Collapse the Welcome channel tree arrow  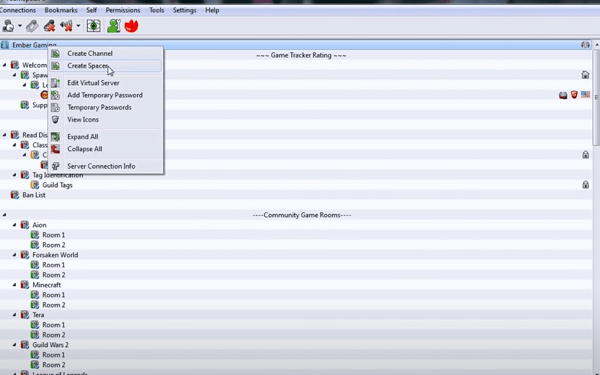5,65
